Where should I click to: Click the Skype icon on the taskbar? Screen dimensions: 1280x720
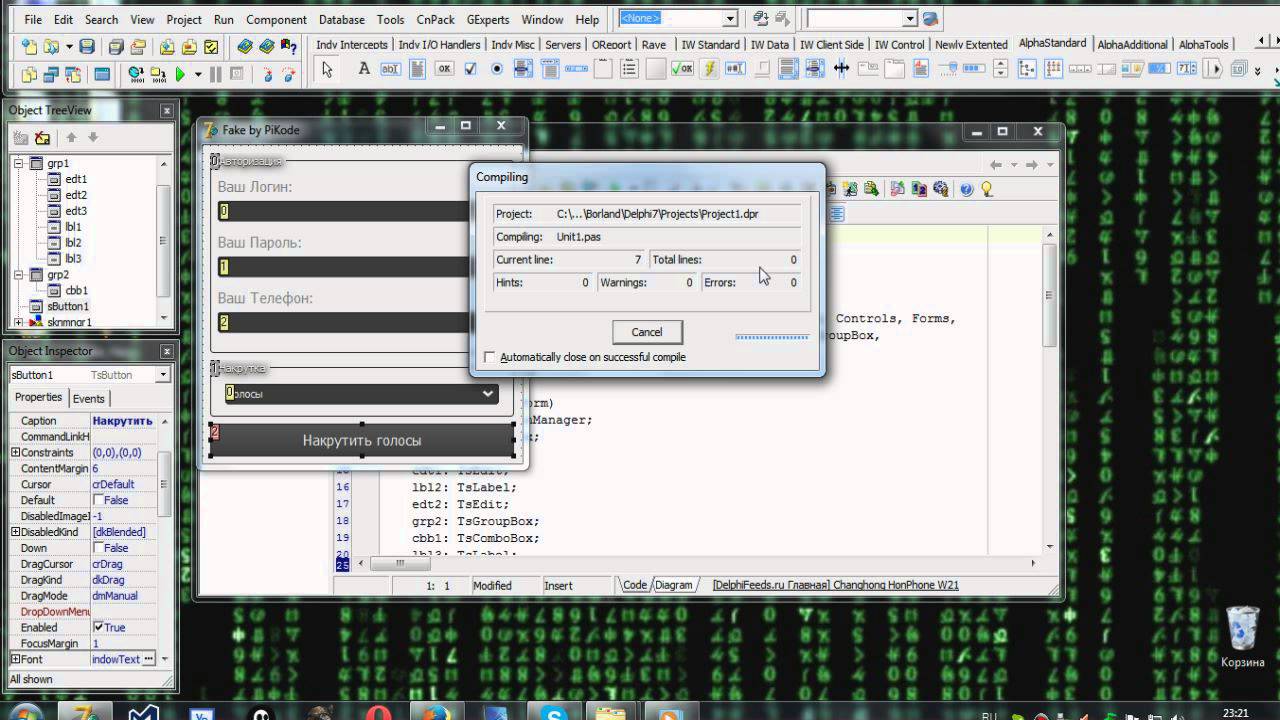click(x=553, y=713)
